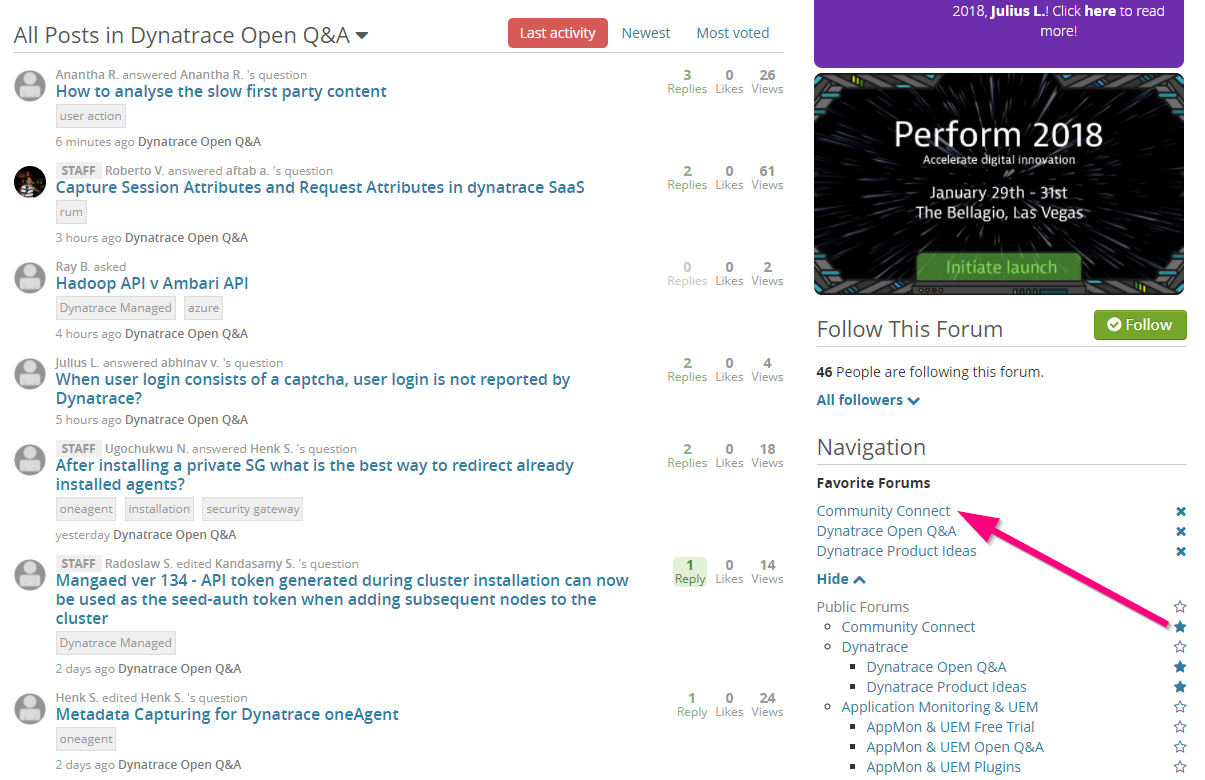The width and height of the screenshot is (1205, 780).
Task: Follow this forum with green Follow button
Action: [x=1140, y=325]
